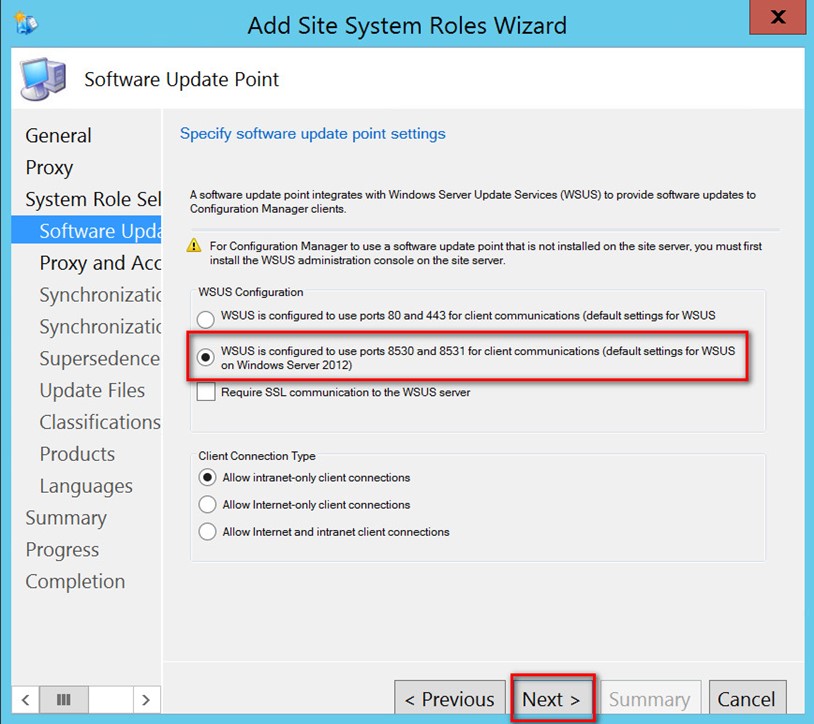Click the yellow warning triangle icon
814x724 pixels.
(194, 245)
